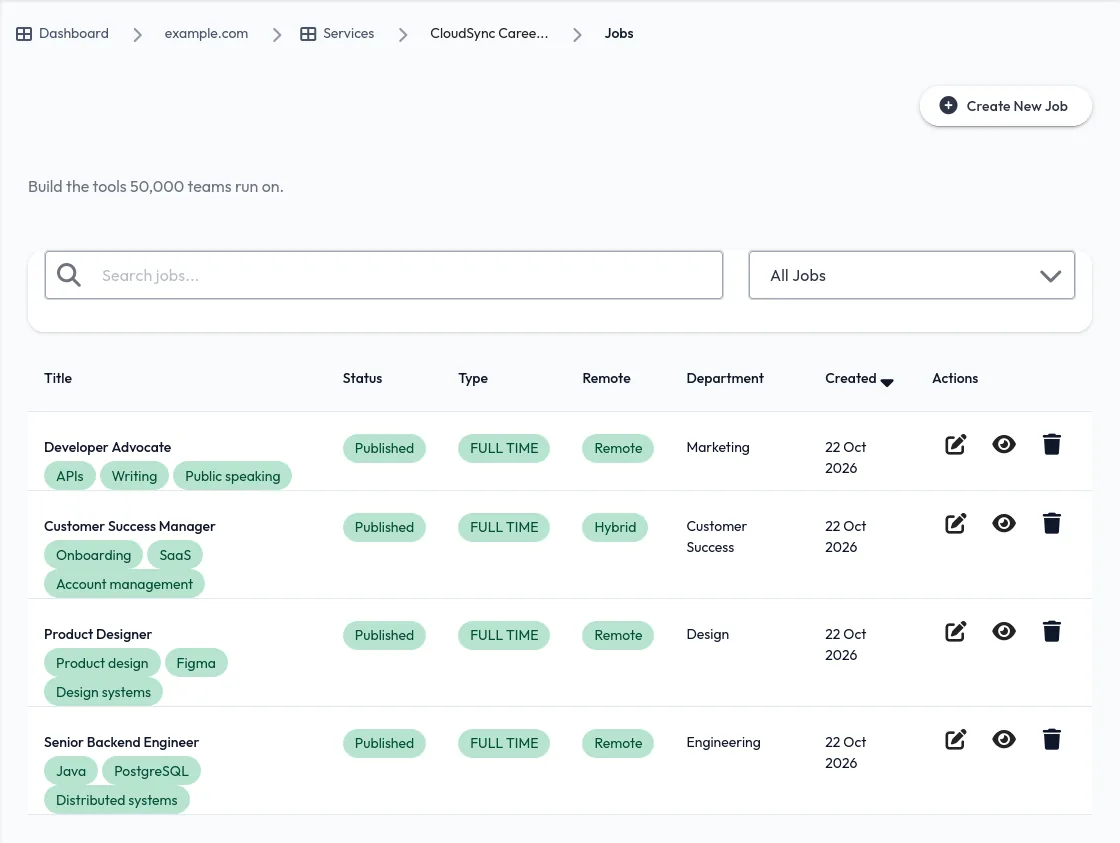The width and height of the screenshot is (1120, 843).
Task: Click created date for Developer Advocate
Action: [x=846, y=457]
